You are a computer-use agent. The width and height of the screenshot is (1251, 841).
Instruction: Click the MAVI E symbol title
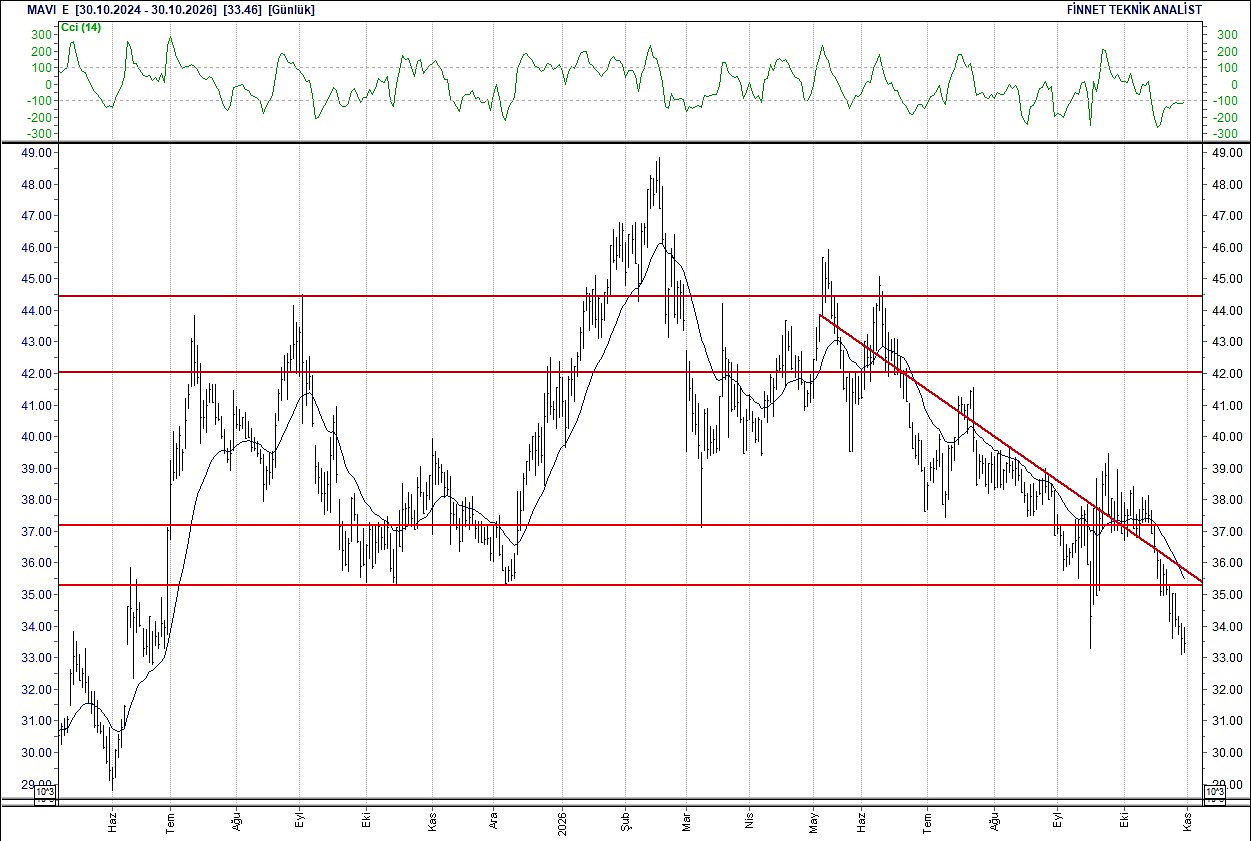pyautogui.click(x=49, y=9)
